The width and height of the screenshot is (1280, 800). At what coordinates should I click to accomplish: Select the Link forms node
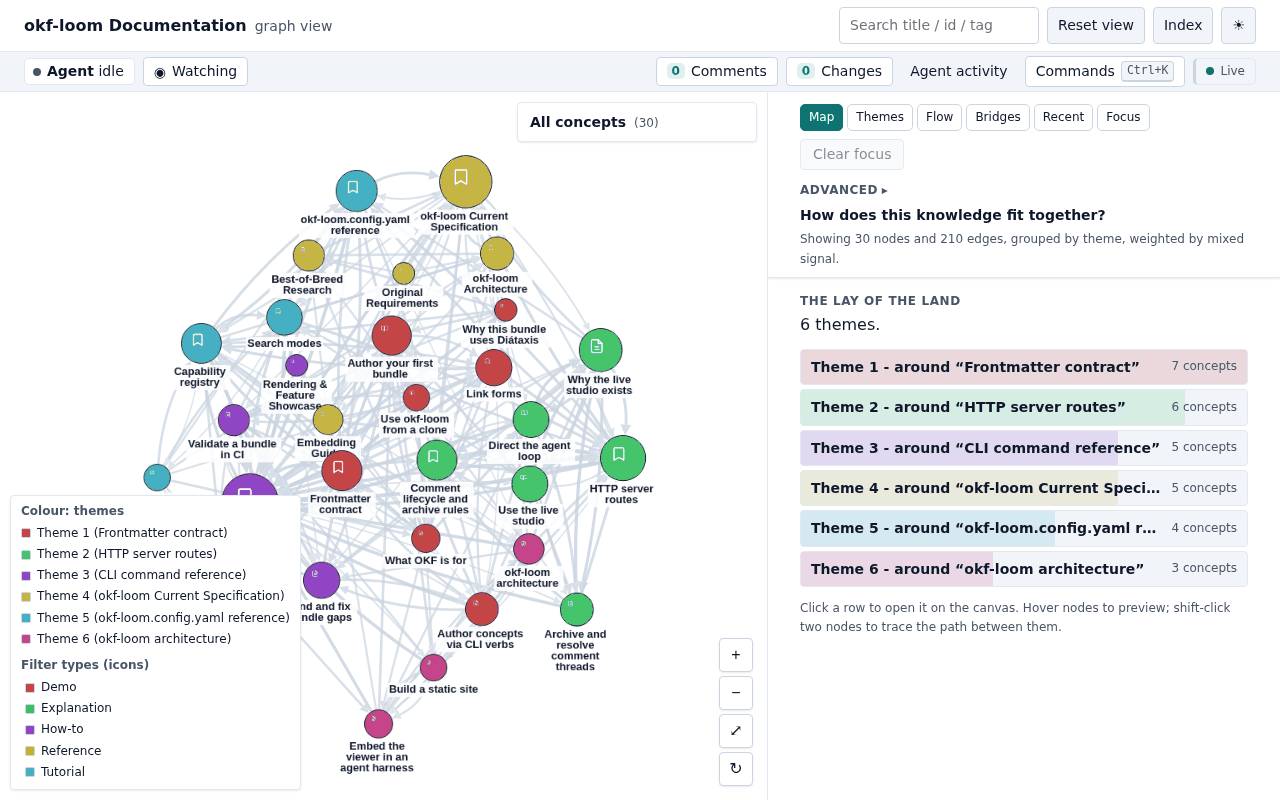click(x=493, y=368)
